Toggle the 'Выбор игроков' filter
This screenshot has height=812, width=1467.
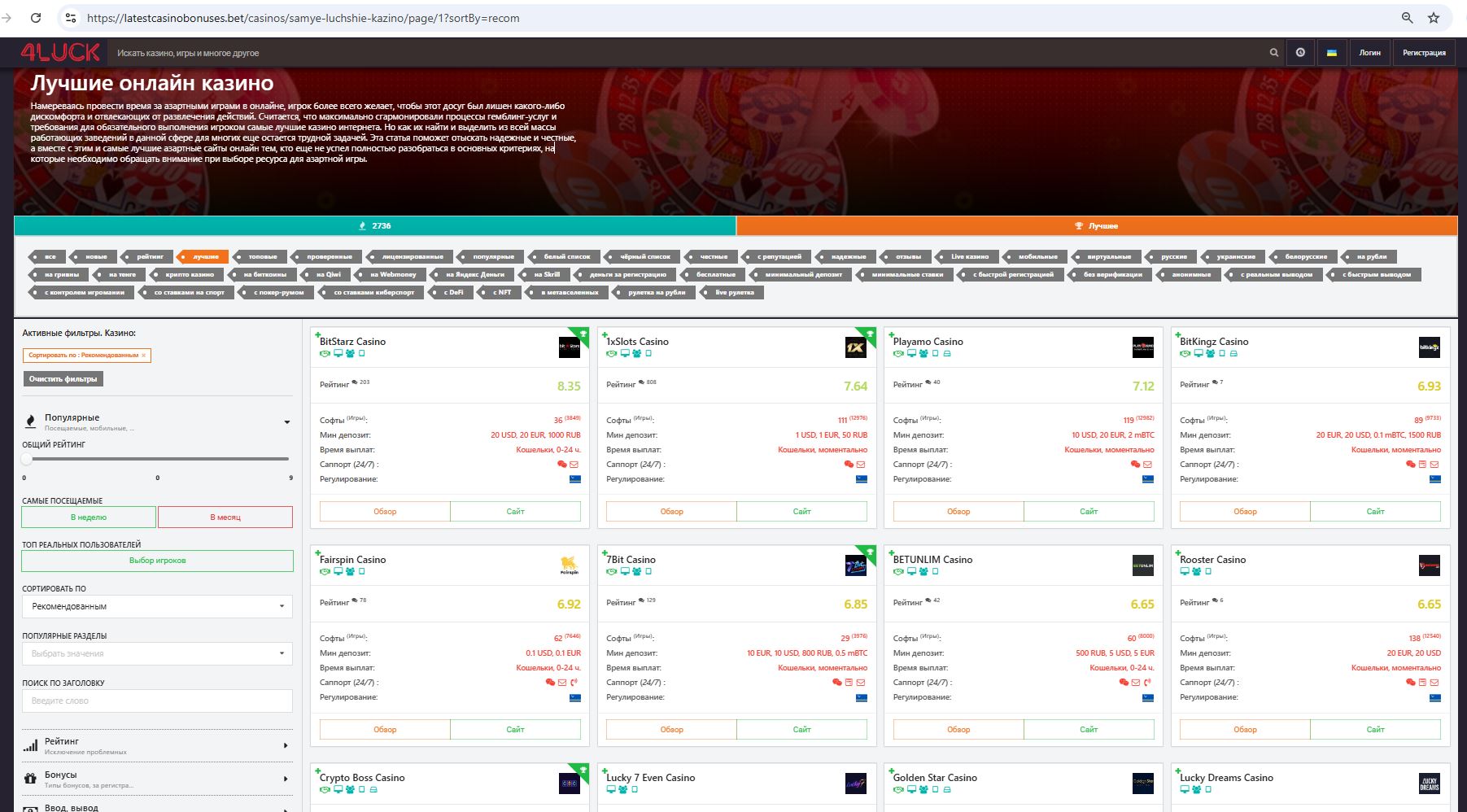[x=157, y=561]
